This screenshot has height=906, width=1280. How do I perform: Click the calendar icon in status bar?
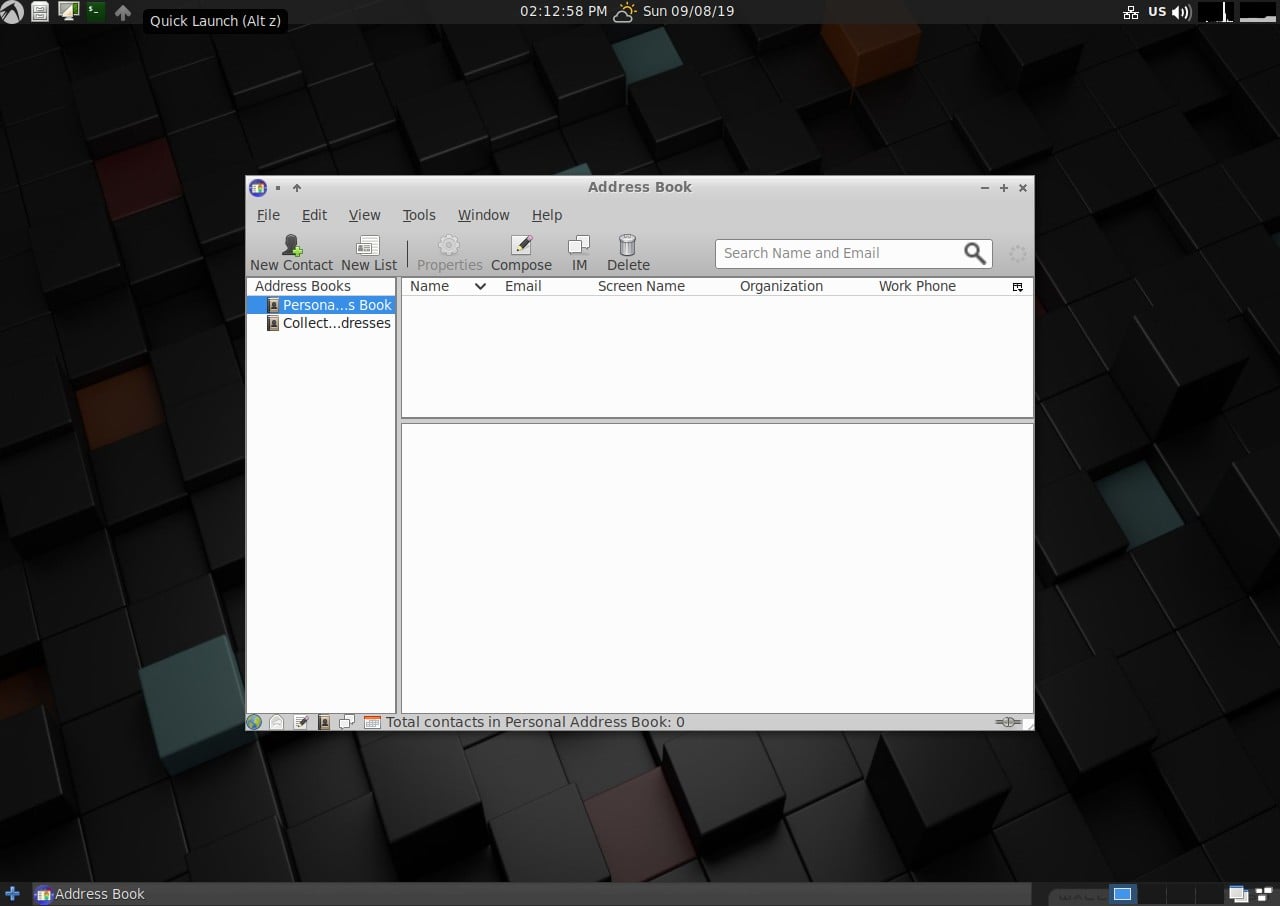[x=371, y=722]
